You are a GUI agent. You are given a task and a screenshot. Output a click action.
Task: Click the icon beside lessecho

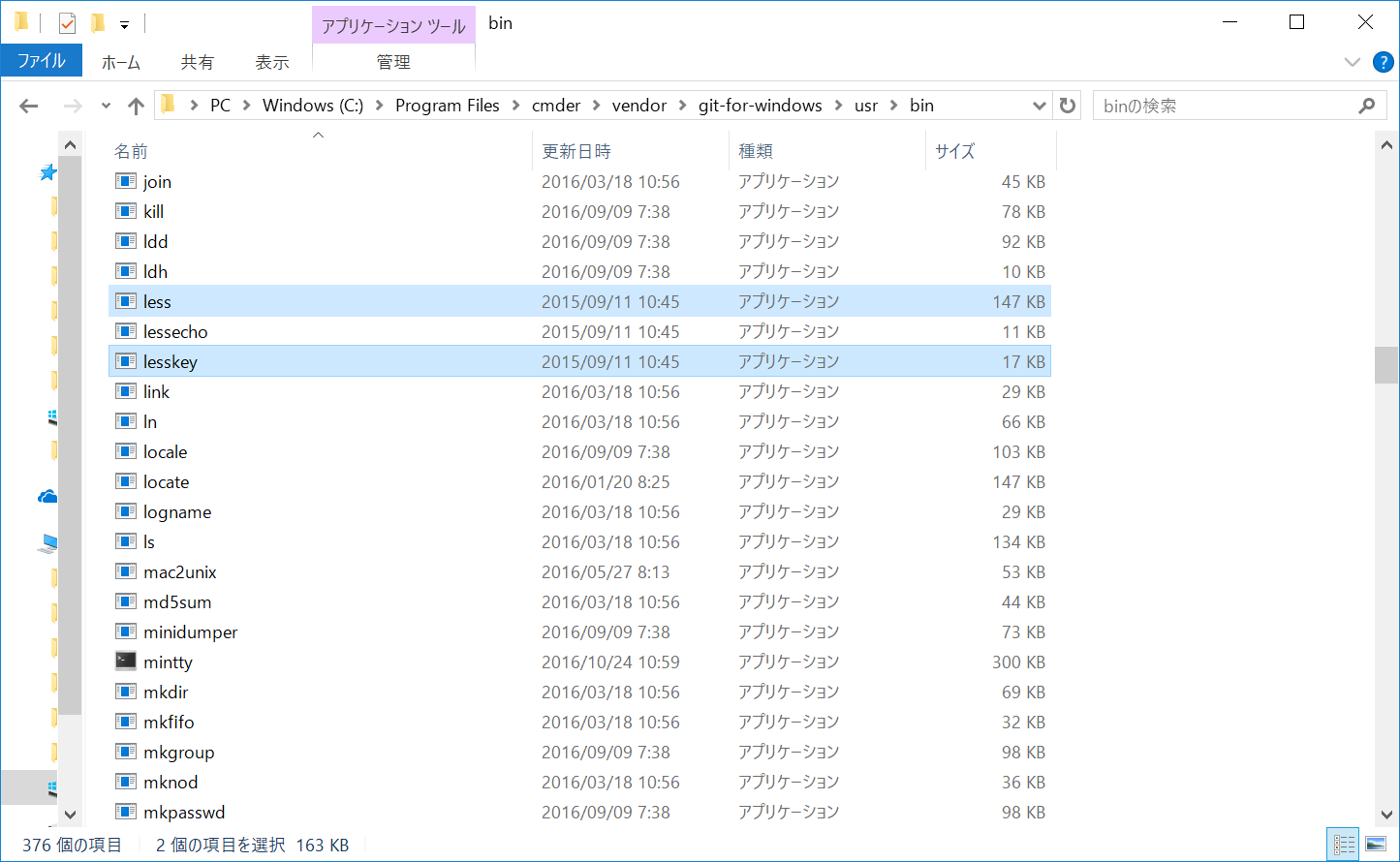click(126, 331)
